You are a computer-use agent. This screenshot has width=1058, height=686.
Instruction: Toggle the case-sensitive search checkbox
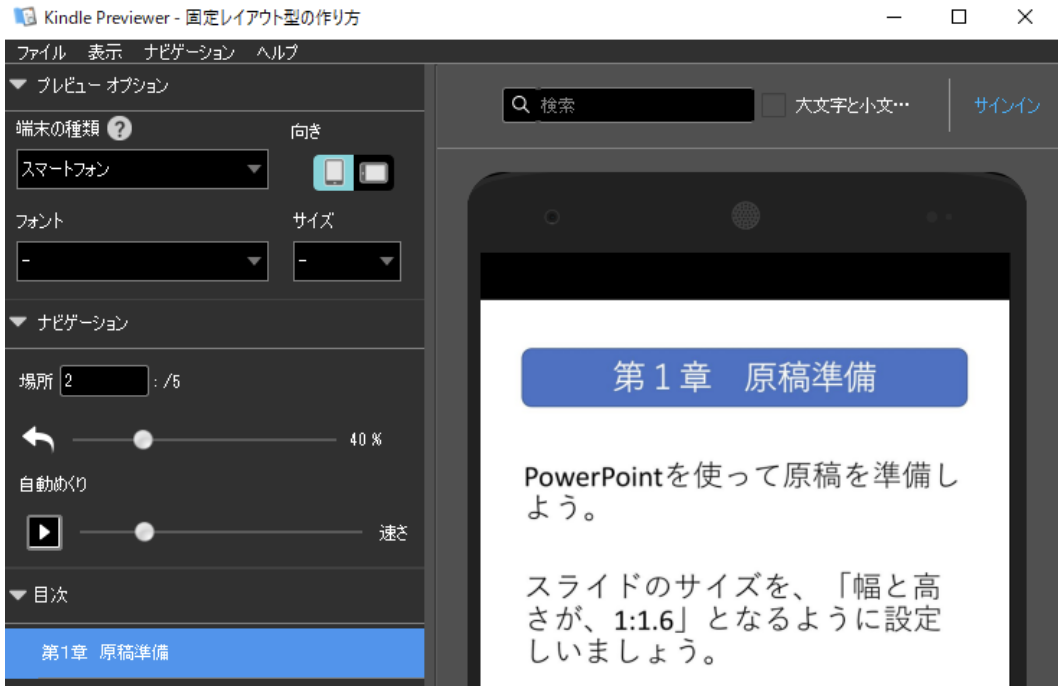773,105
